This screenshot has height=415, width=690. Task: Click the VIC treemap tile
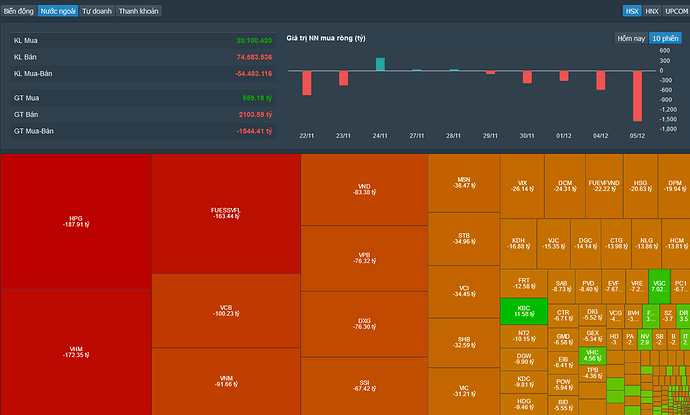tap(464, 391)
